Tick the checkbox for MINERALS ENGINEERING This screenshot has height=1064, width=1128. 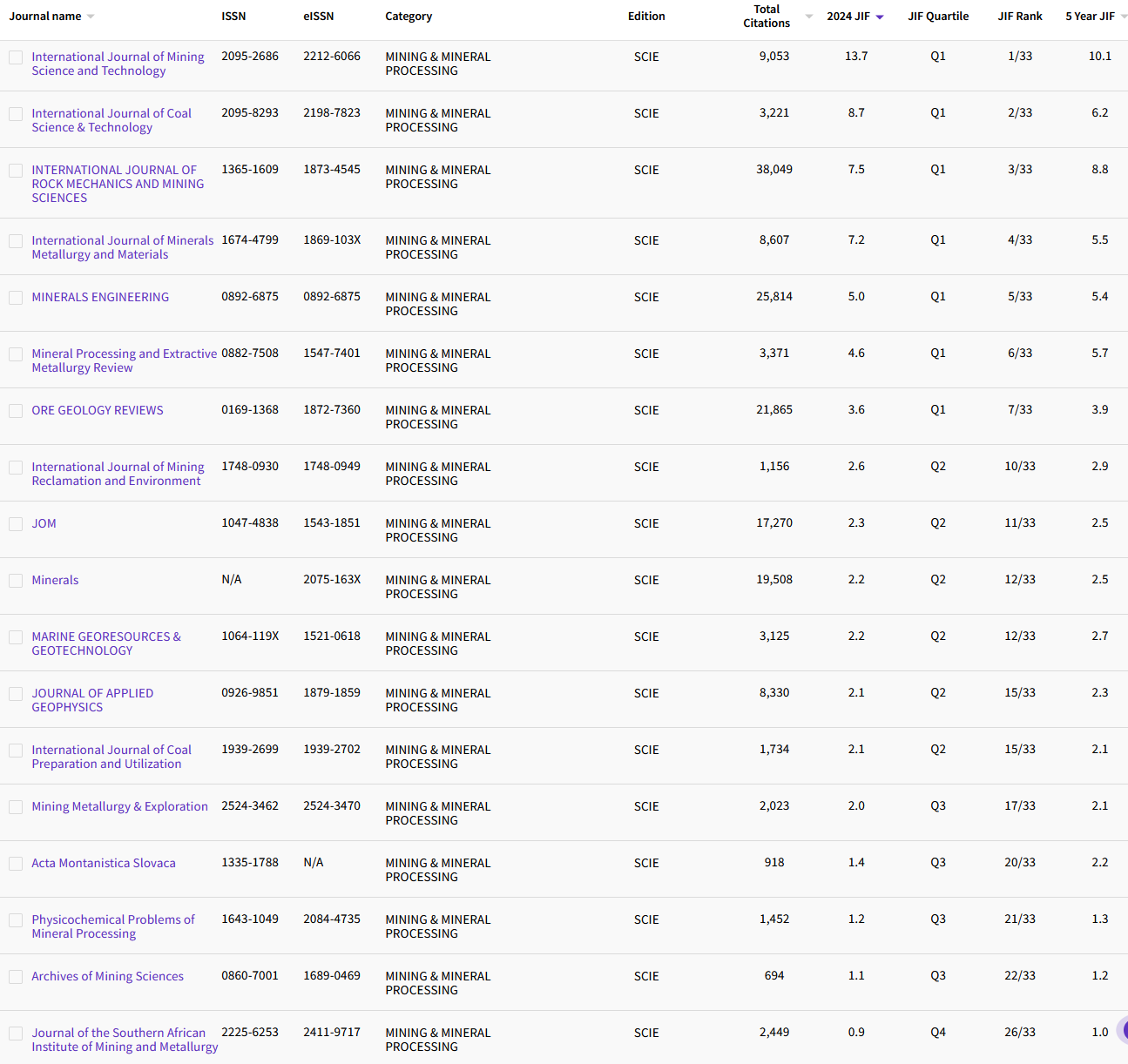[x=16, y=298]
